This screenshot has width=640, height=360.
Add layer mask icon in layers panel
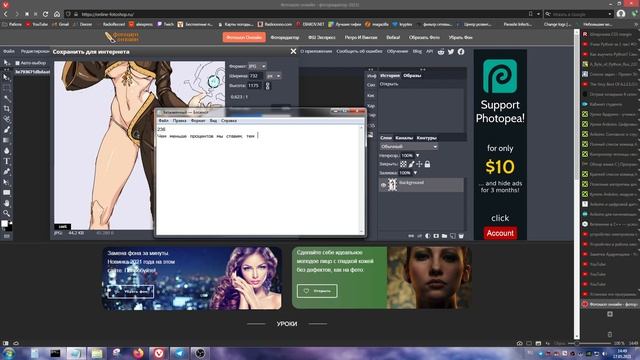click(436, 236)
